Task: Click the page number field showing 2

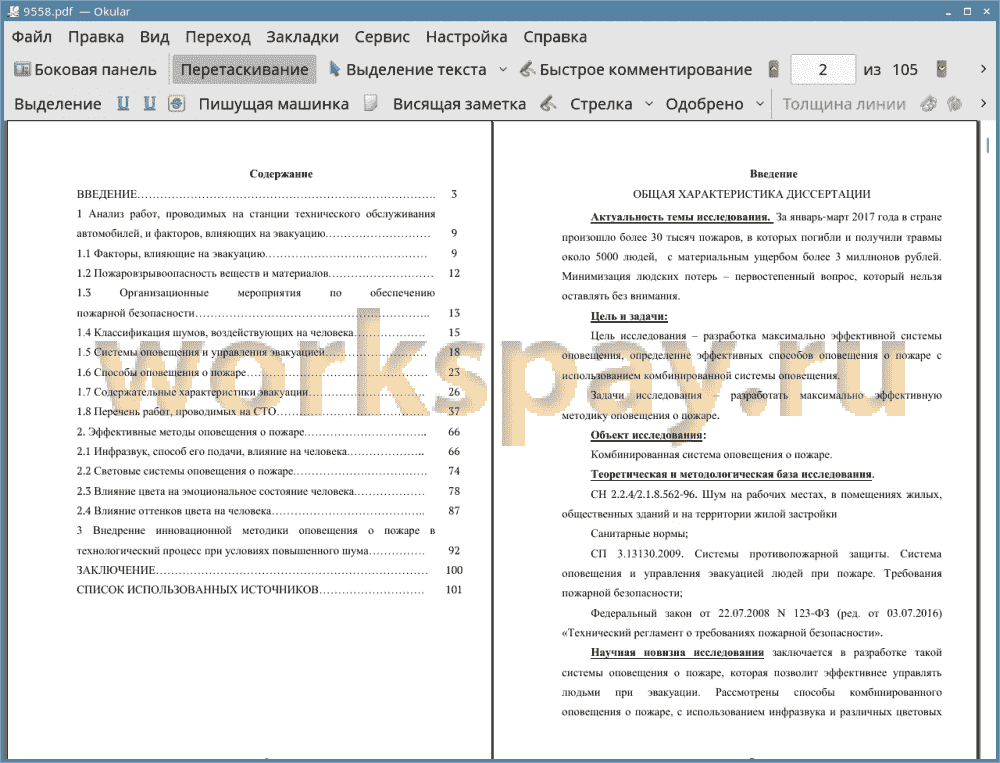Action: [823, 70]
